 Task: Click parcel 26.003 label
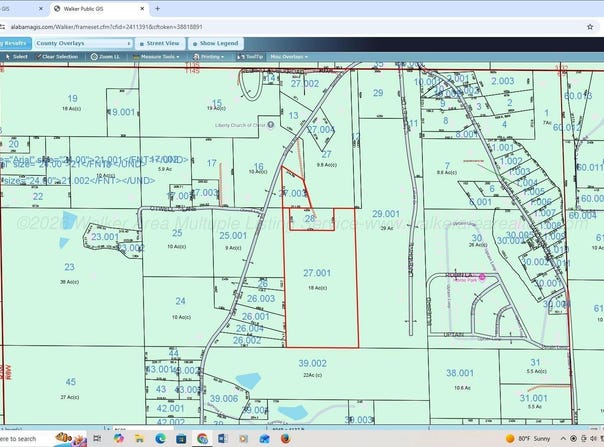pyautogui.click(x=261, y=299)
